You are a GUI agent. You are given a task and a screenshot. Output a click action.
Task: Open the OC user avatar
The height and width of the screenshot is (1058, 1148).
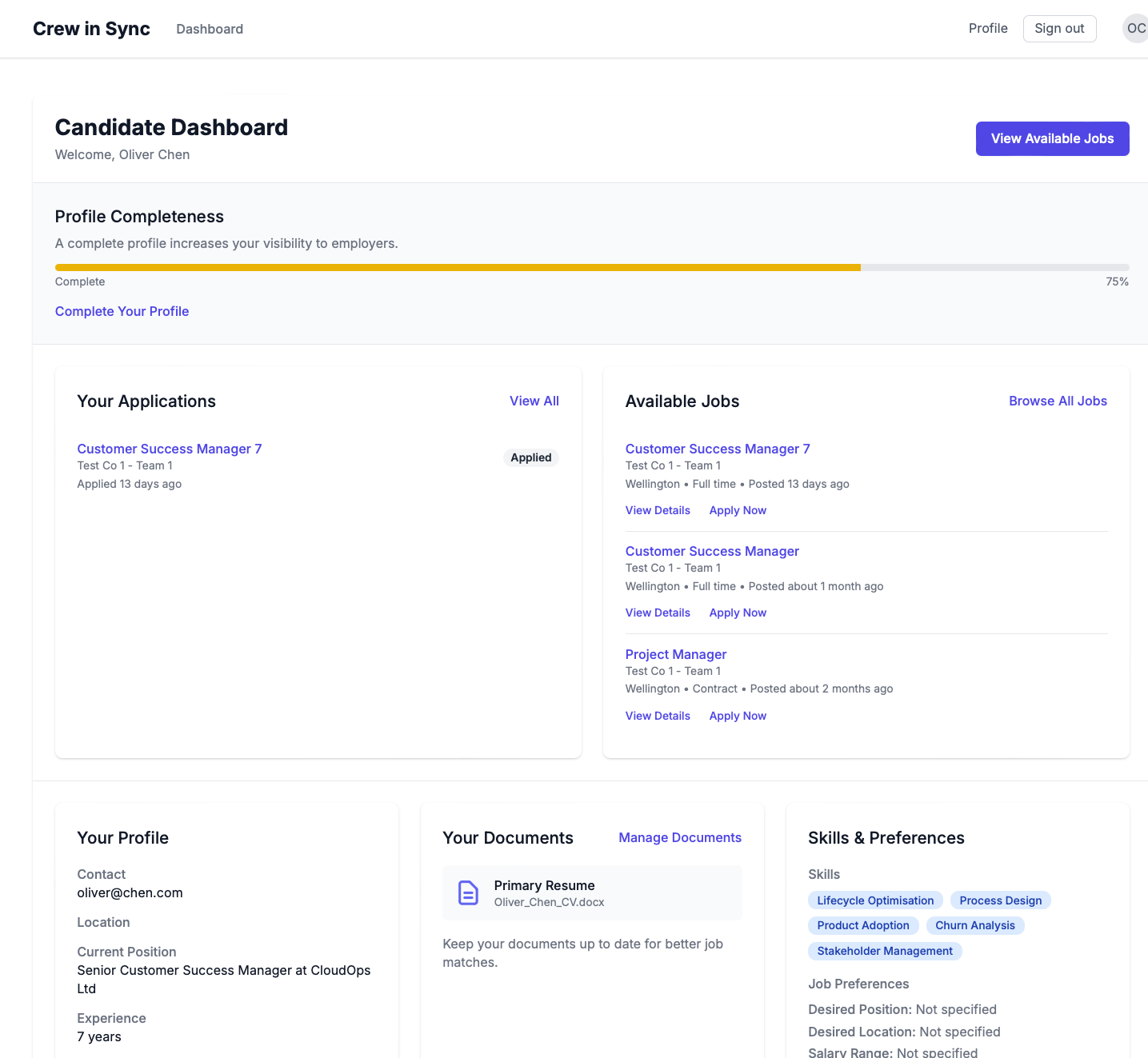1135,29
